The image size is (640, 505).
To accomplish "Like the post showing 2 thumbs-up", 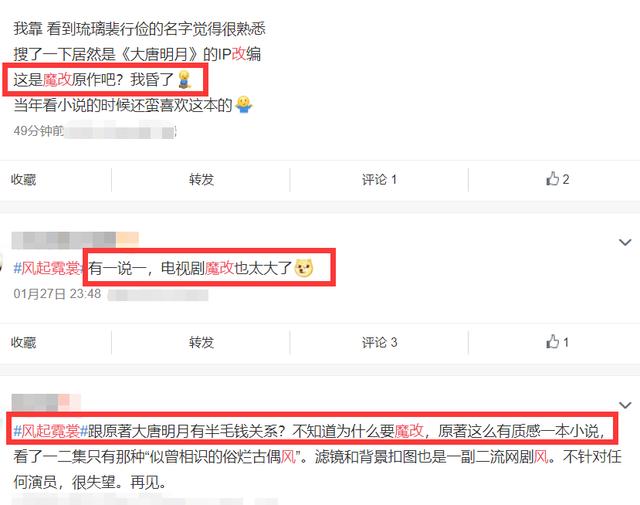I will coord(557,179).
